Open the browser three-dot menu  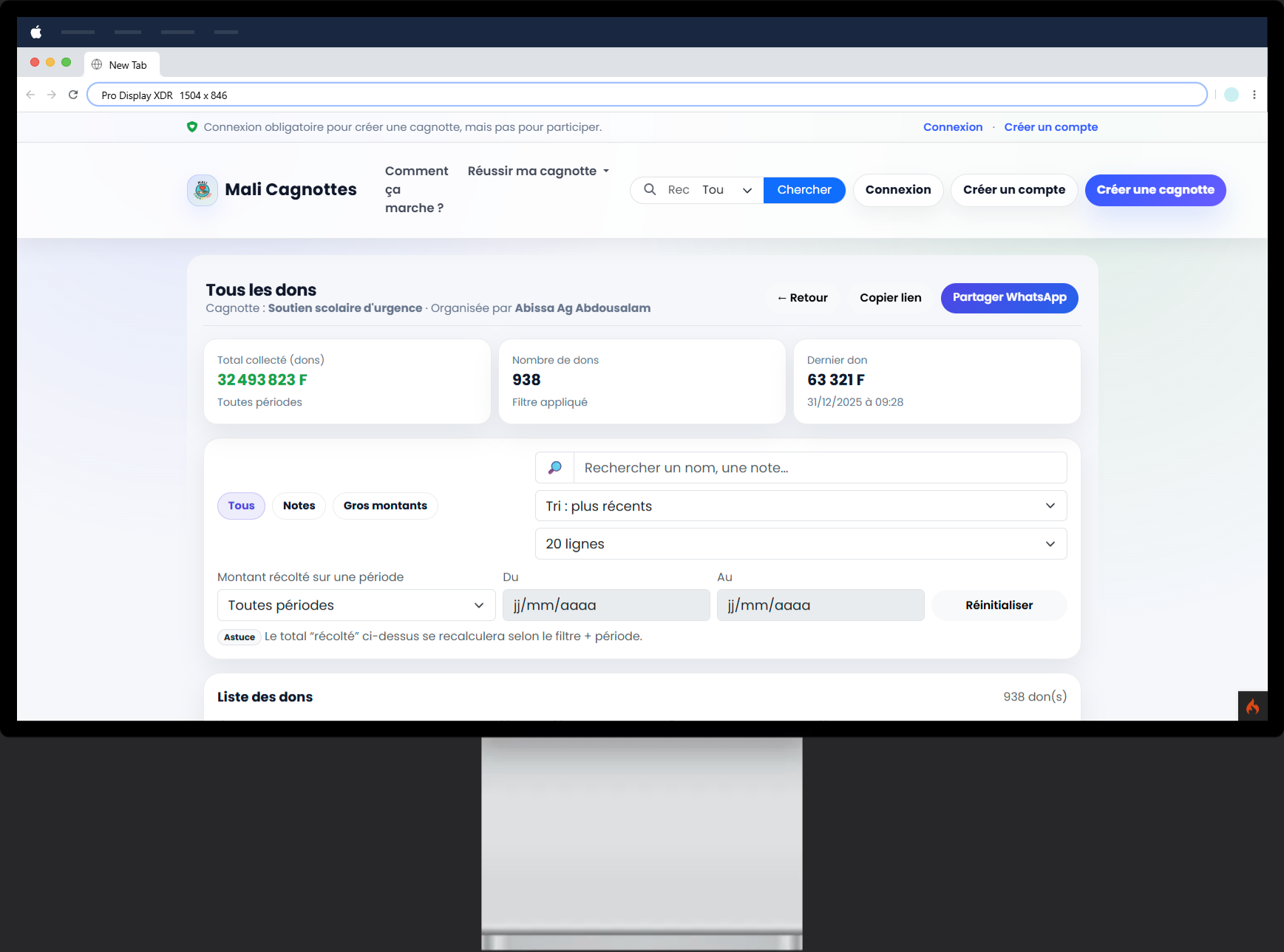tap(1254, 95)
